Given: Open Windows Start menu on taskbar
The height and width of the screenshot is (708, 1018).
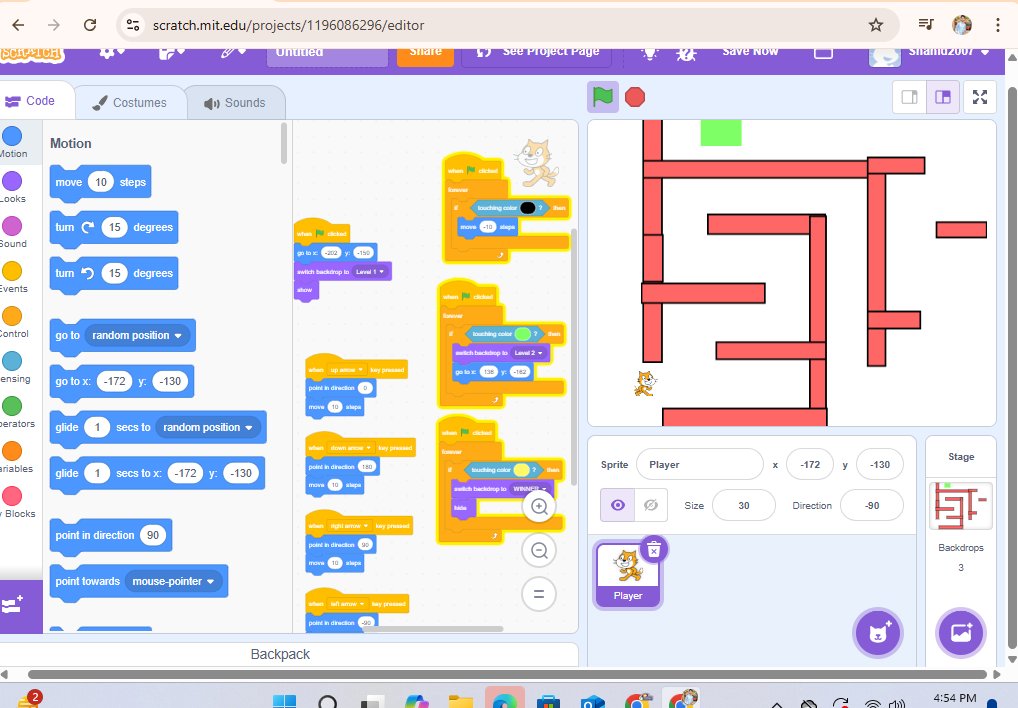Looking at the screenshot, I should click(x=284, y=702).
